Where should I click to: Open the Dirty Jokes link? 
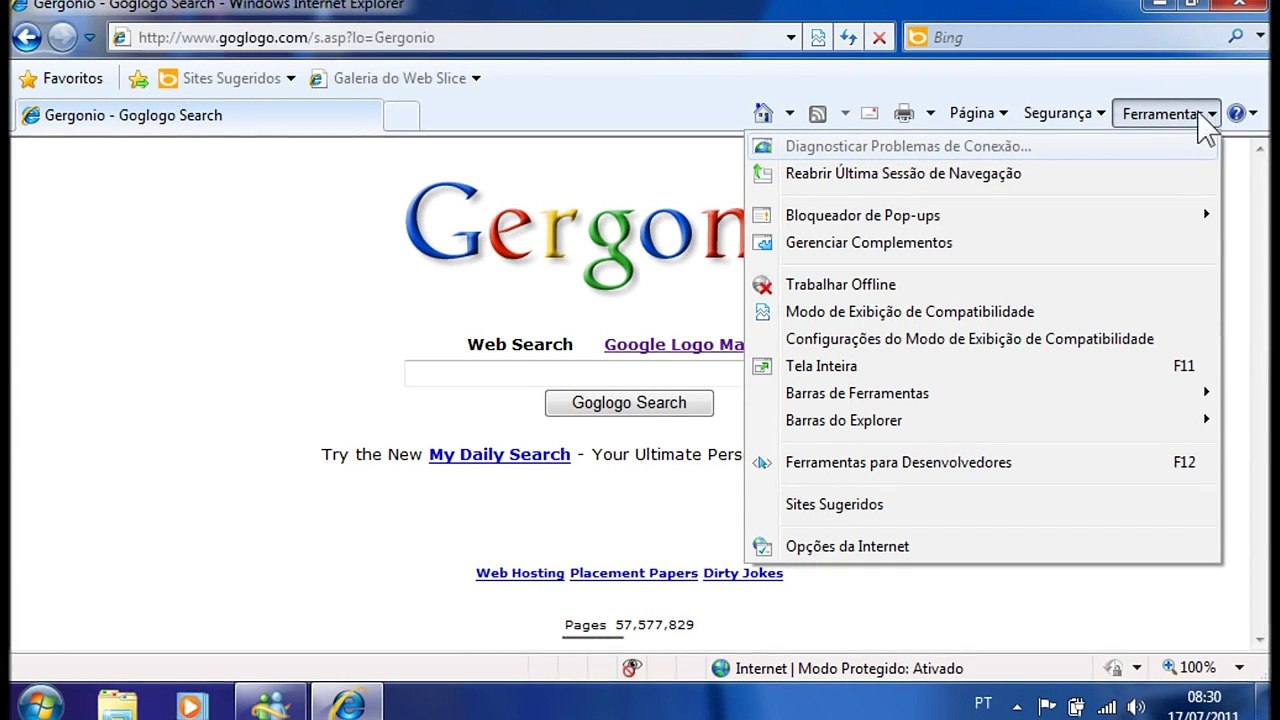click(x=743, y=573)
